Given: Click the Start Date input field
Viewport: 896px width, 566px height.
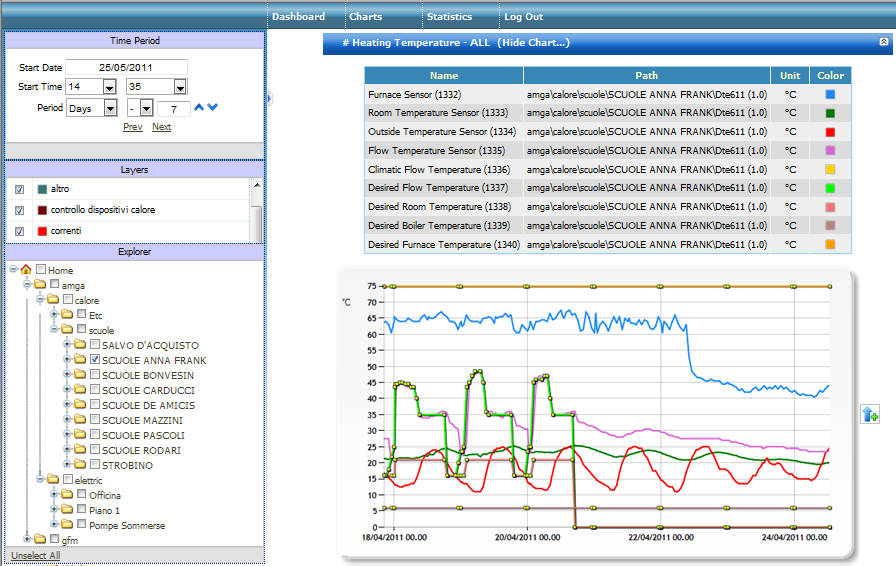Looking at the screenshot, I should coord(126,67).
